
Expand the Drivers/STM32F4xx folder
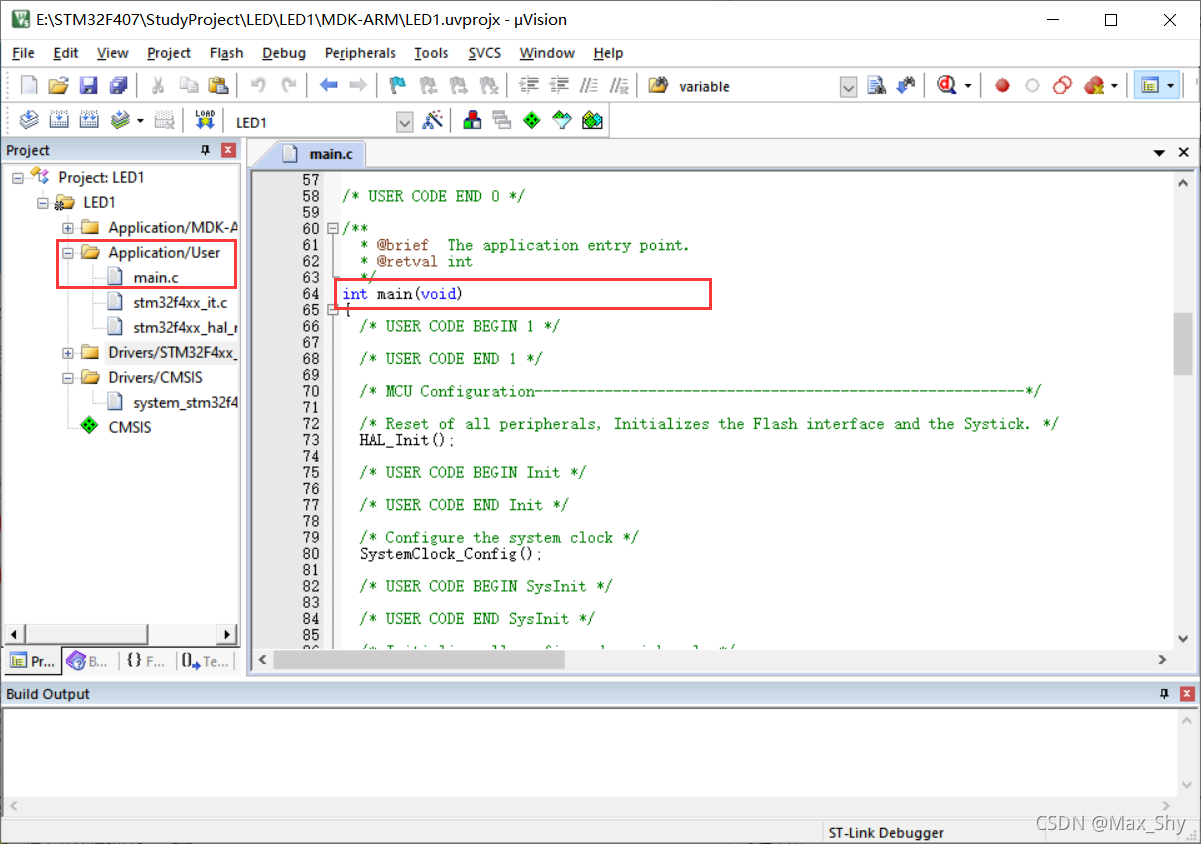coord(68,352)
